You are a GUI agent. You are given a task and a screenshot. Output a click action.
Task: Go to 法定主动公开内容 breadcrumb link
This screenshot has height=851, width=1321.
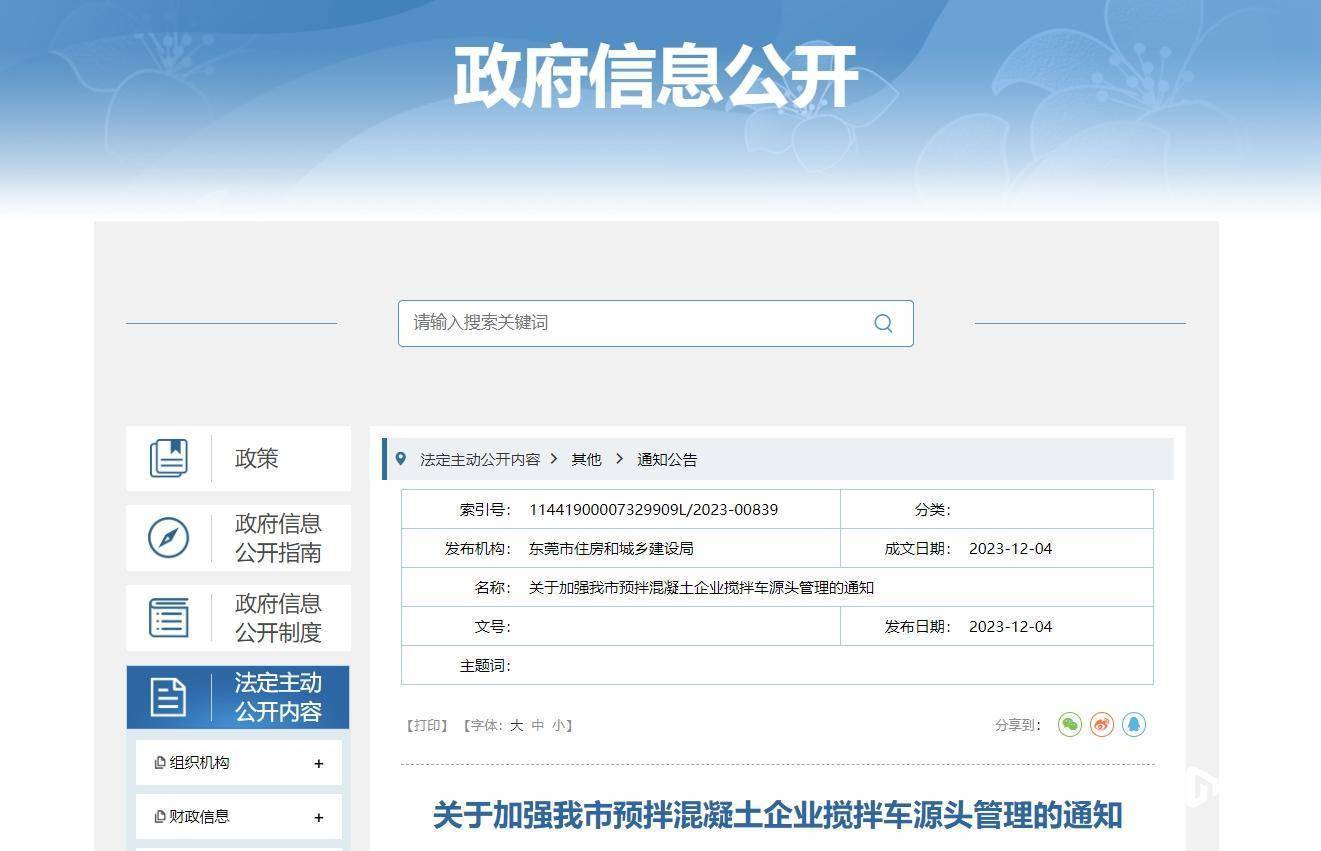tap(480, 459)
